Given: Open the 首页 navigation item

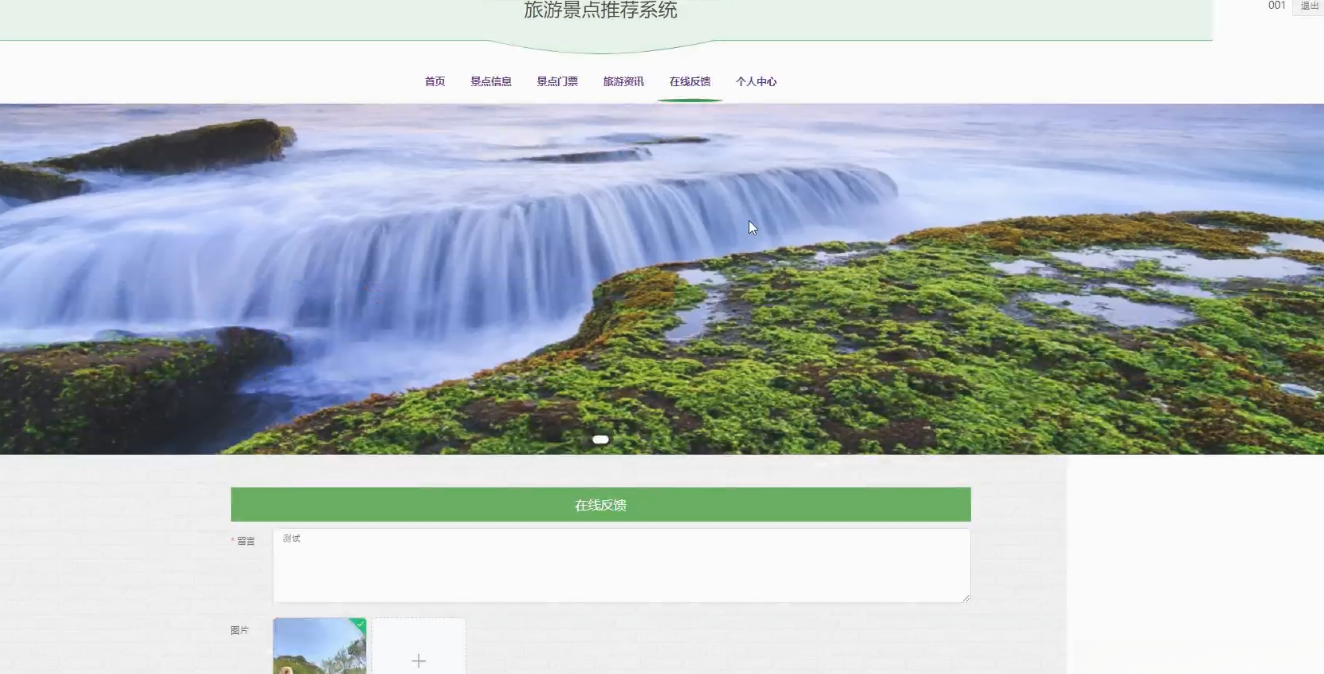Looking at the screenshot, I should pos(434,82).
